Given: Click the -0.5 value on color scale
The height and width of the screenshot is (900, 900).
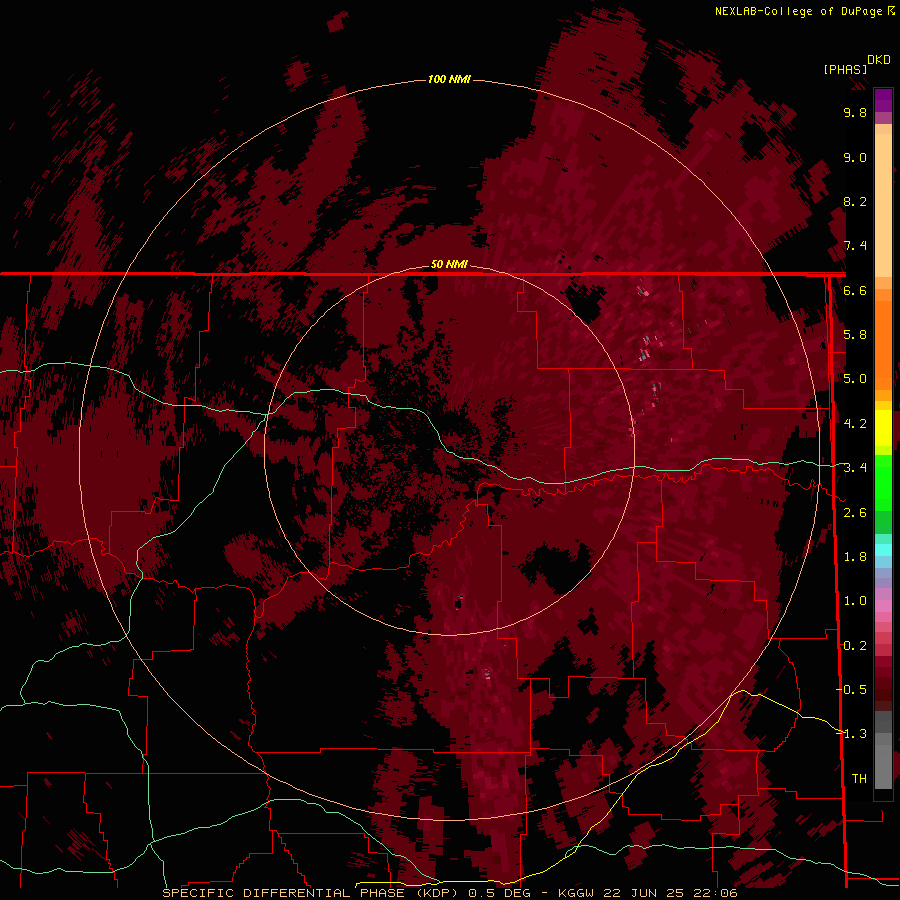Looking at the screenshot, I should point(851,690).
